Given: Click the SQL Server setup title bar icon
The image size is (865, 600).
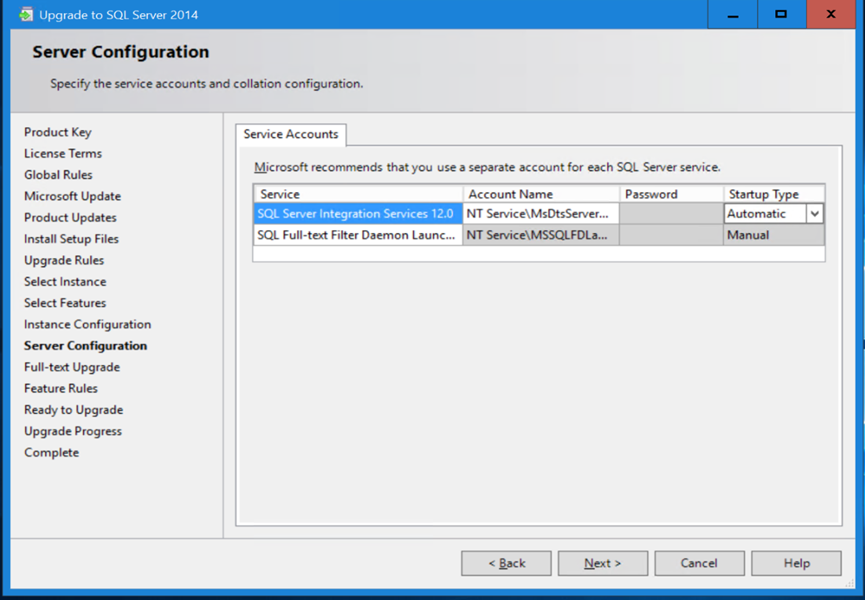Looking at the screenshot, I should point(25,14).
